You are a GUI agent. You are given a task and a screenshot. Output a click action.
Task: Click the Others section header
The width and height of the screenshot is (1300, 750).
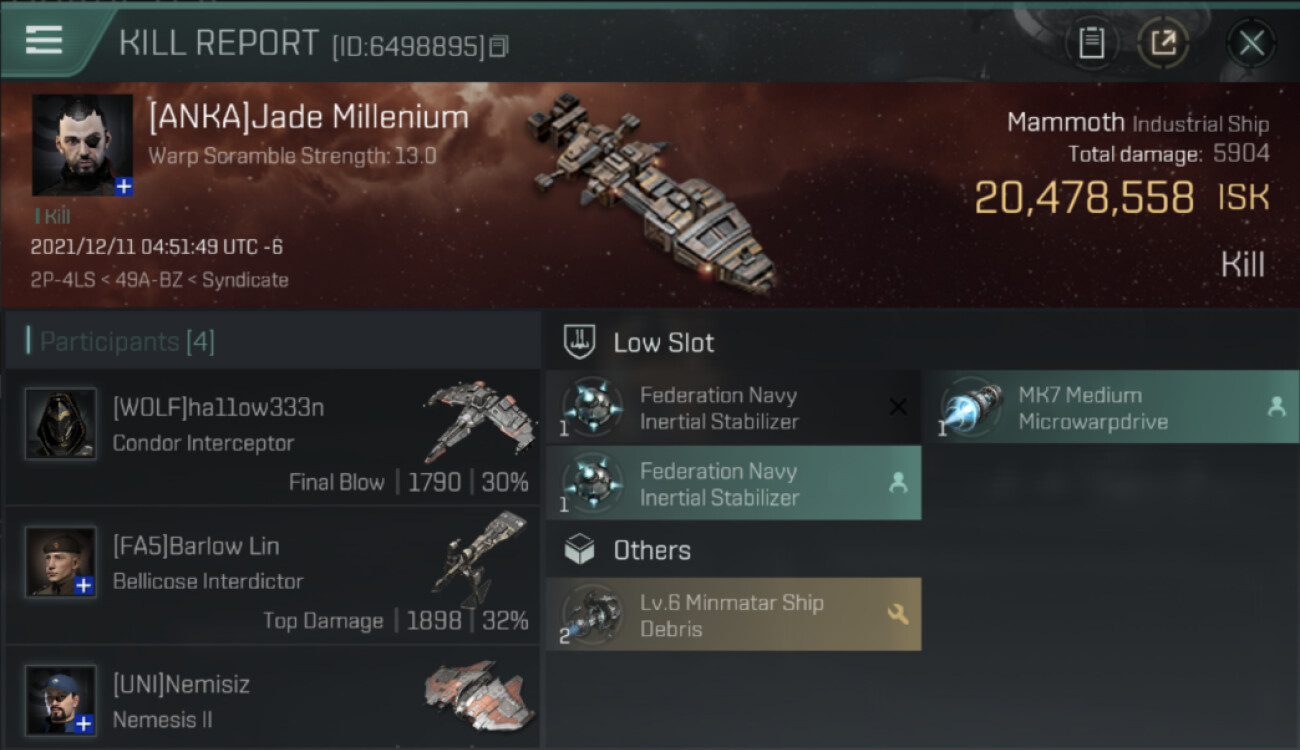(x=651, y=550)
